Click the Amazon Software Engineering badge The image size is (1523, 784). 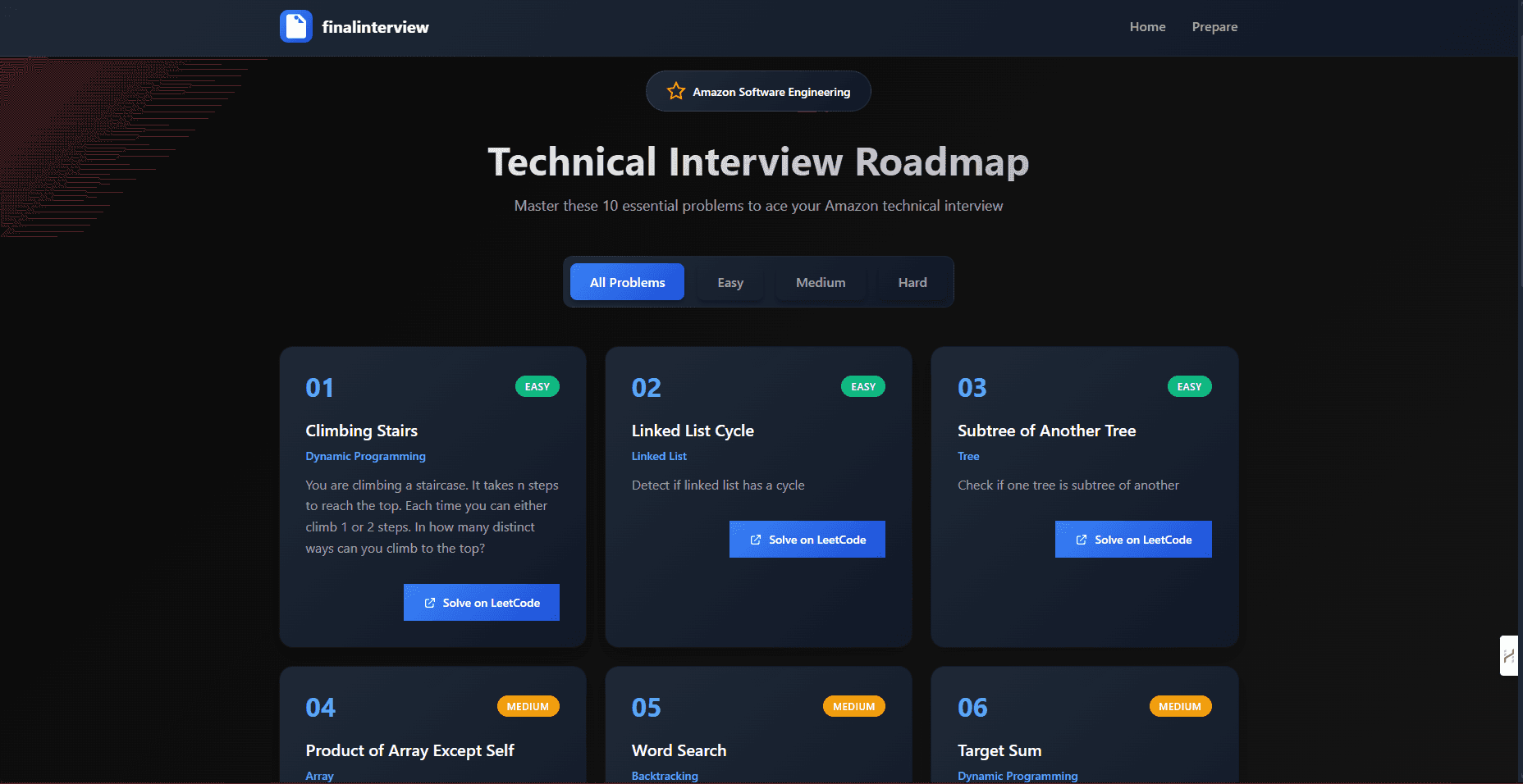point(758,91)
